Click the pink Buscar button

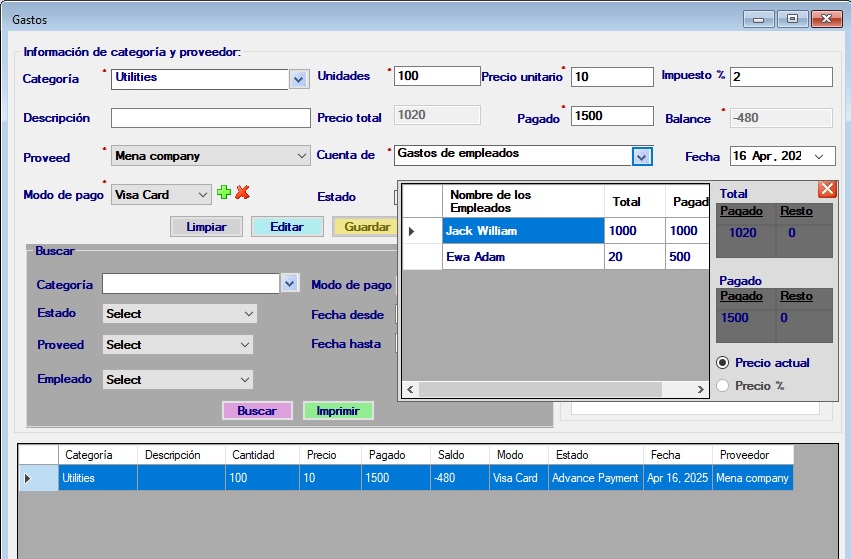point(257,411)
